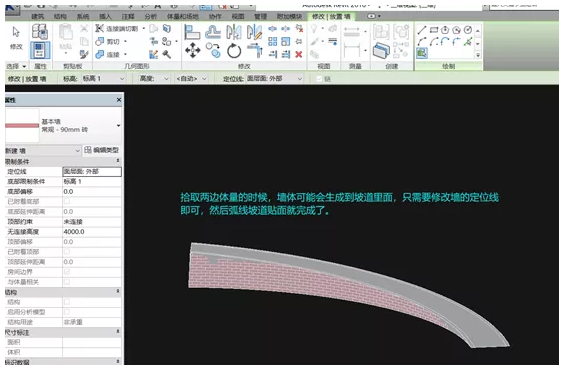Click Trim/Extend to Corner tool
Screen dimensions: 563x367
(255, 50)
